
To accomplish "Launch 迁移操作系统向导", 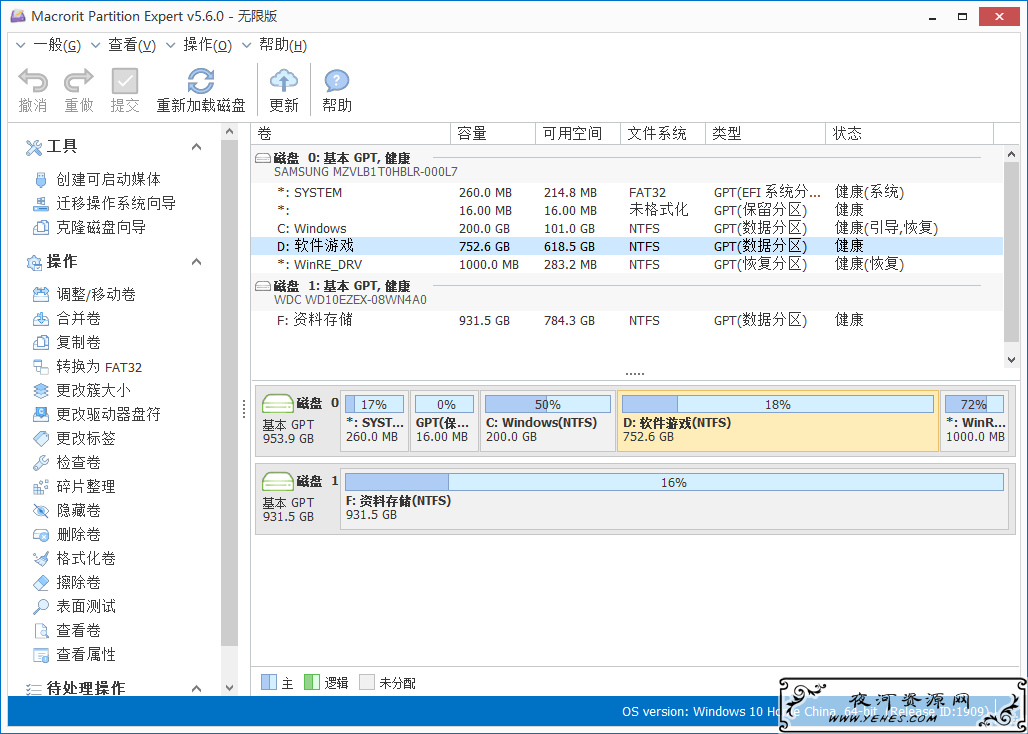I will click(x=104, y=203).
